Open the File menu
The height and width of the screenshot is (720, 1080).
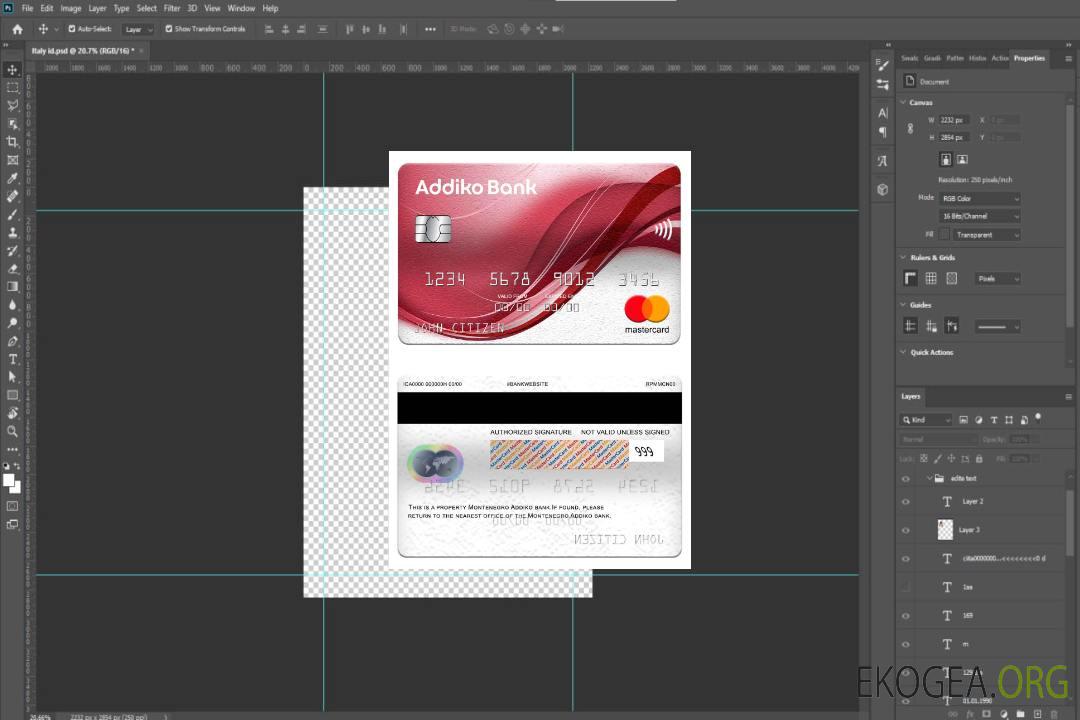[x=27, y=8]
